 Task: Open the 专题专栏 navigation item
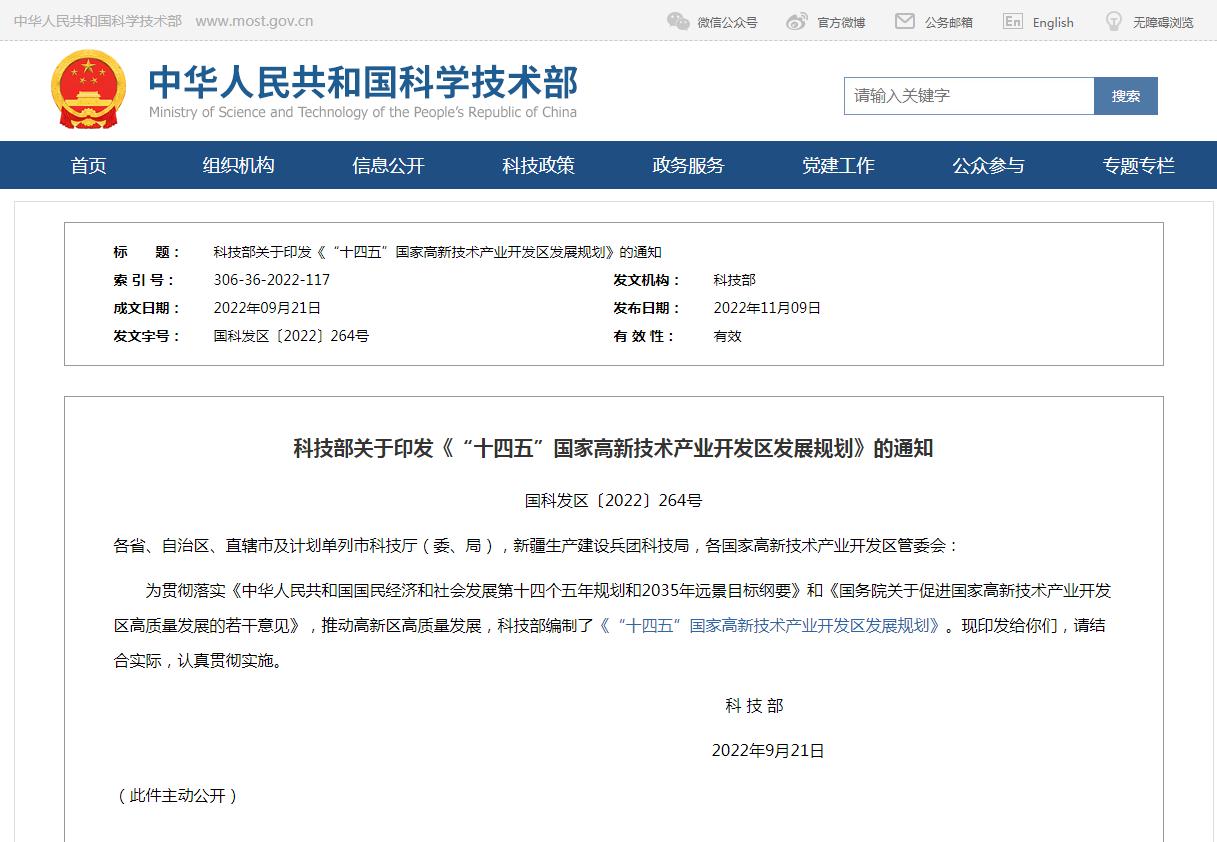tap(1138, 166)
